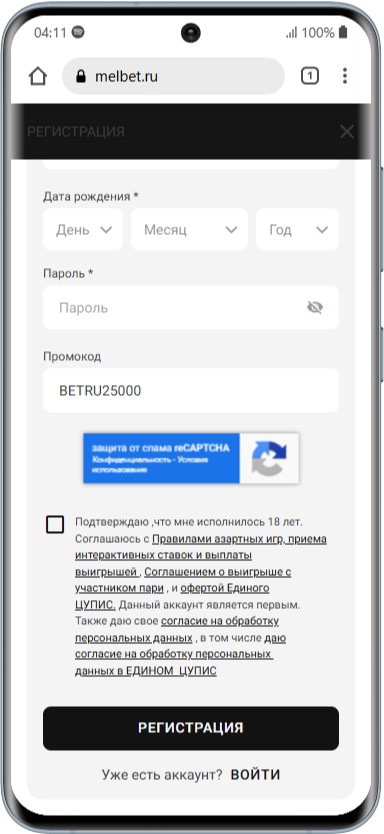Click the 04:11 clock text
The width and height of the screenshot is (384, 834).
[x=50, y=33]
